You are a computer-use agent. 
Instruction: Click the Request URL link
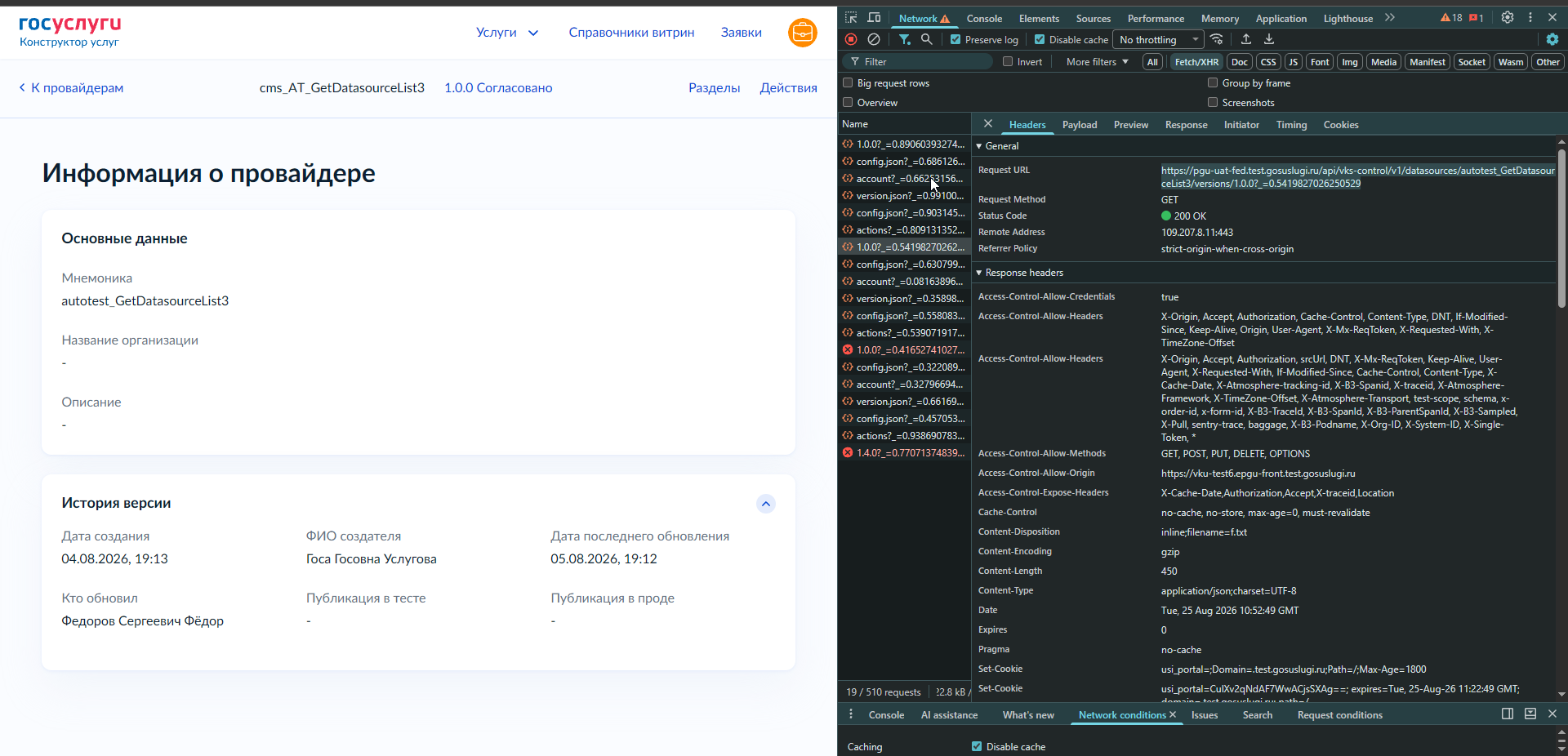tap(1357, 177)
